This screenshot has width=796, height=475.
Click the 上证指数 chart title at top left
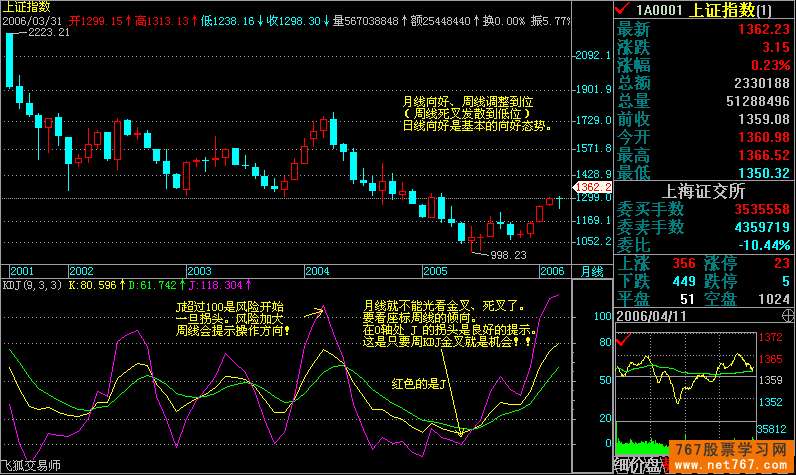pyautogui.click(x=27, y=6)
